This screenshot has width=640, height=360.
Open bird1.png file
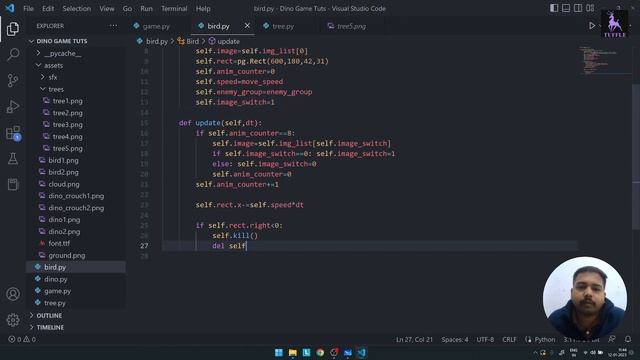pos(63,160)
